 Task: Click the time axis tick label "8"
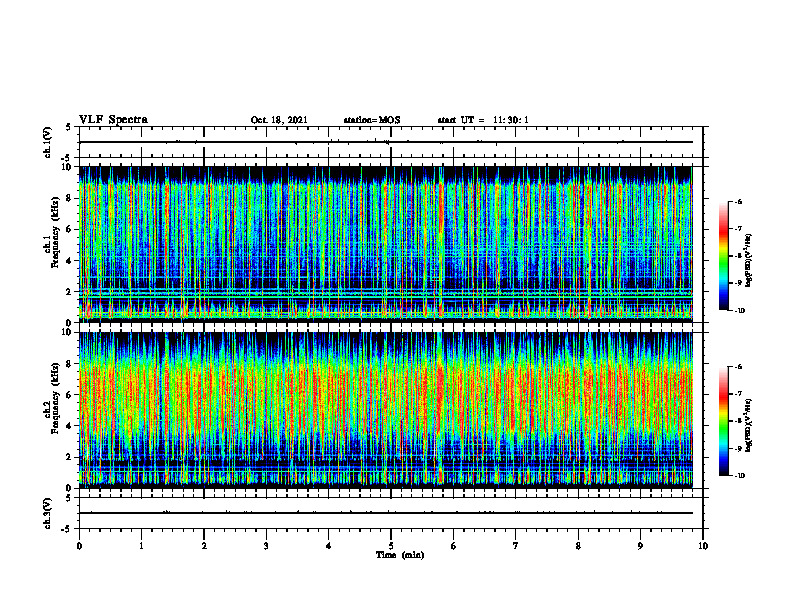[578, 546]
